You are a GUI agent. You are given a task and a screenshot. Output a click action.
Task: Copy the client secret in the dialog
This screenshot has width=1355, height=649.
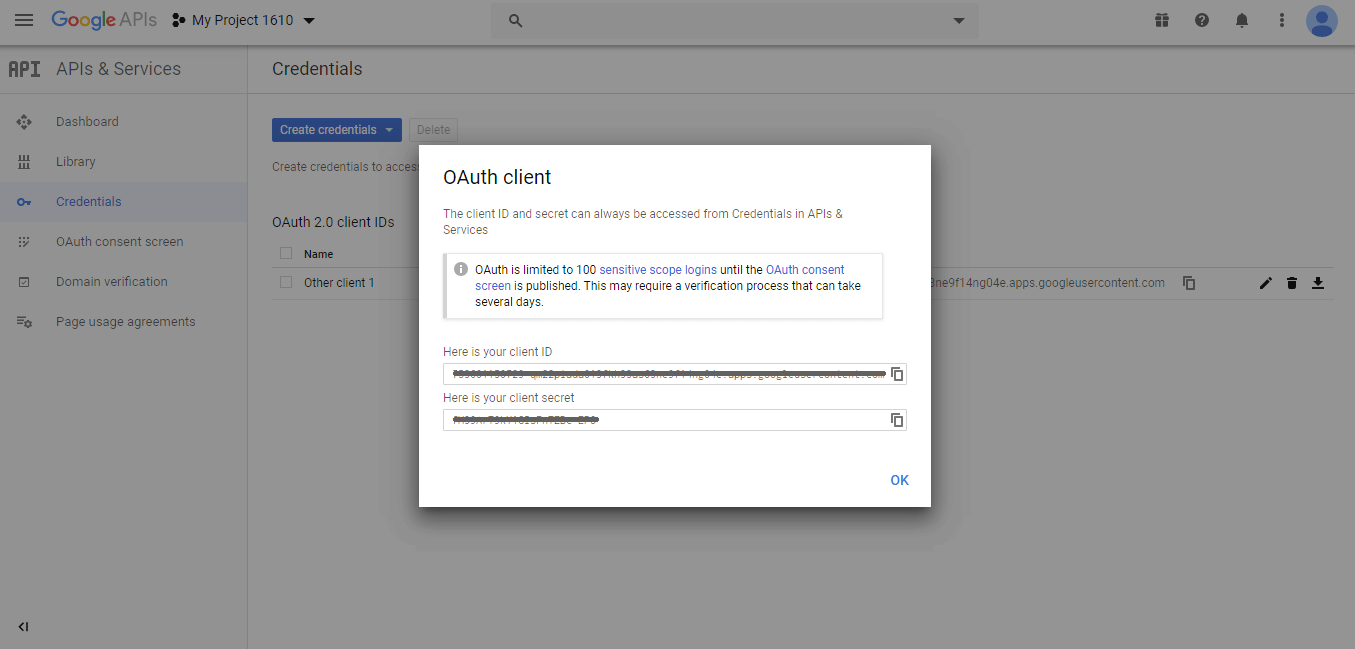897,420
